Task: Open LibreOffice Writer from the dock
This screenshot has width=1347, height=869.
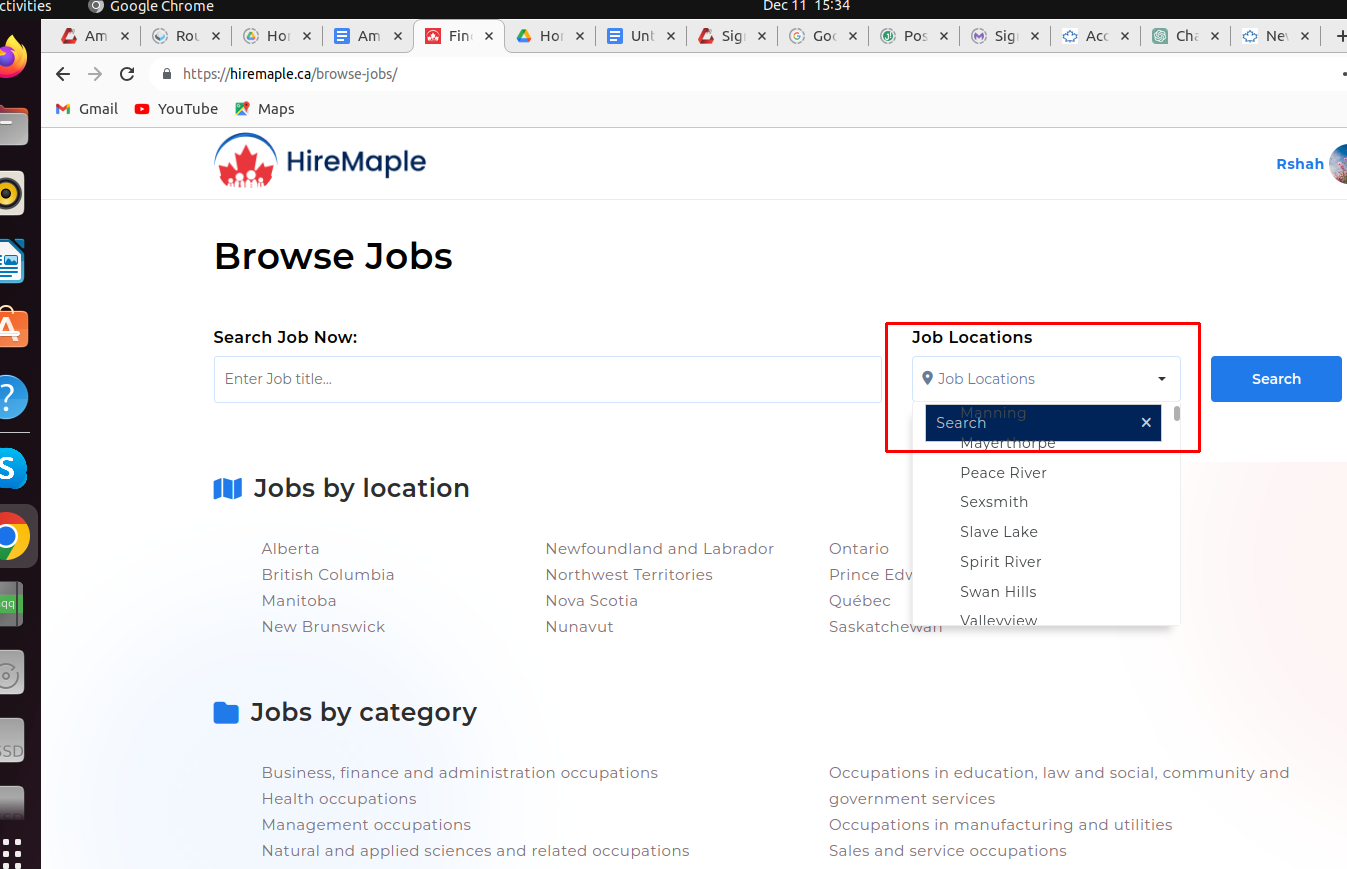Action: pyautogui.click(x=10, y=262)
